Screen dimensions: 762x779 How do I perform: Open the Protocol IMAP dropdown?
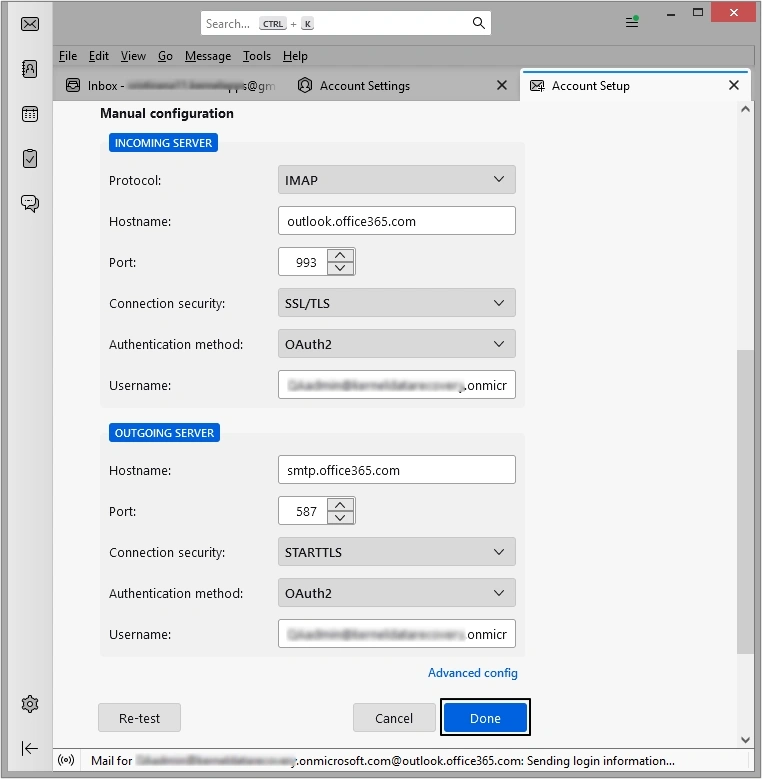(x=396, y=180)
